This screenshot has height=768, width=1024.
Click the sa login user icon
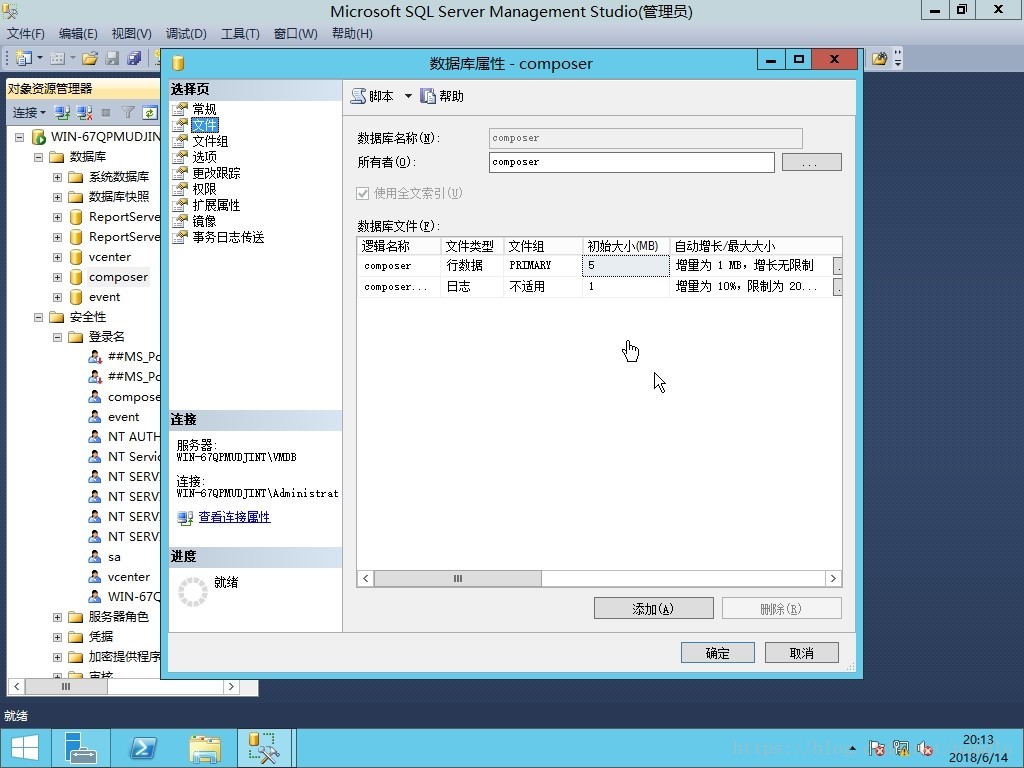95,557
